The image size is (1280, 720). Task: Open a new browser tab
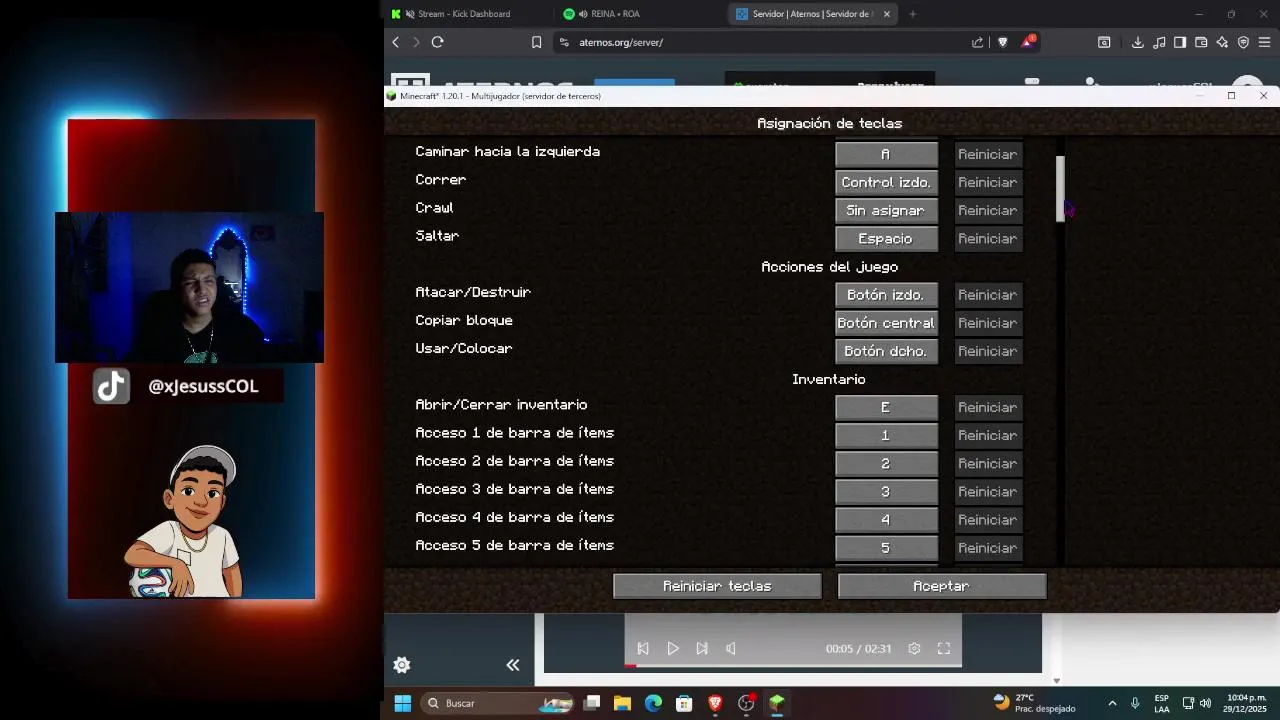pos(912,14)
